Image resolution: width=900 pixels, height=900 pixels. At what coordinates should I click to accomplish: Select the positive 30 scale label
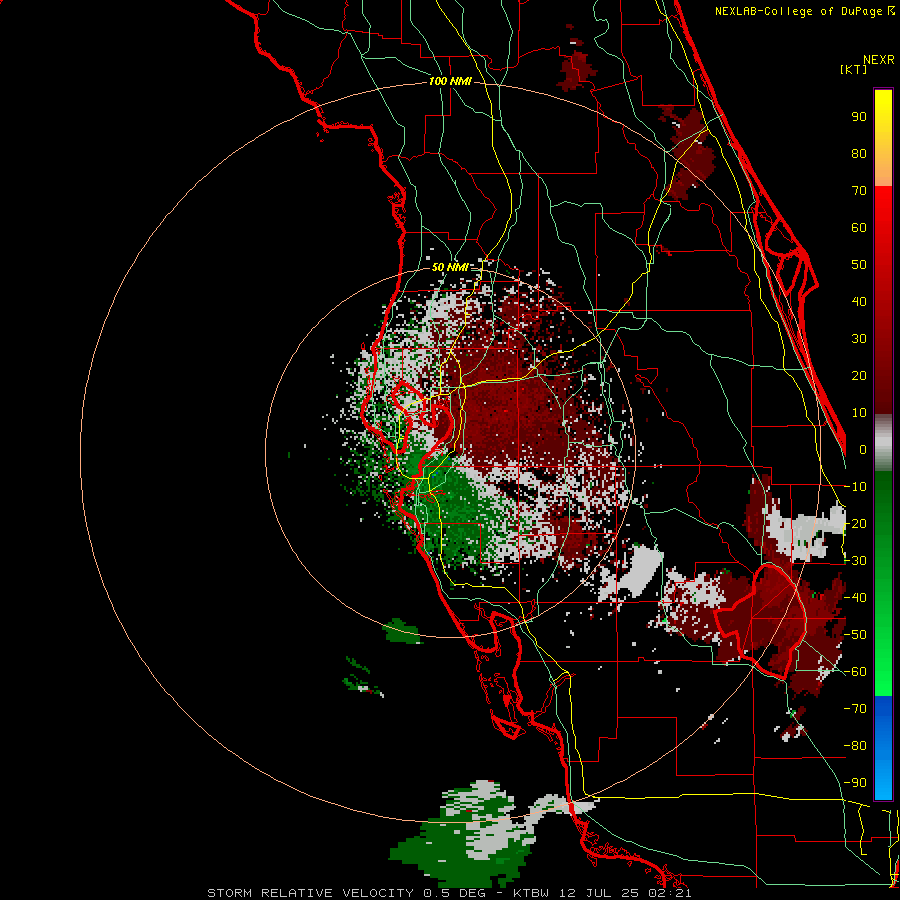coord(859,339)
